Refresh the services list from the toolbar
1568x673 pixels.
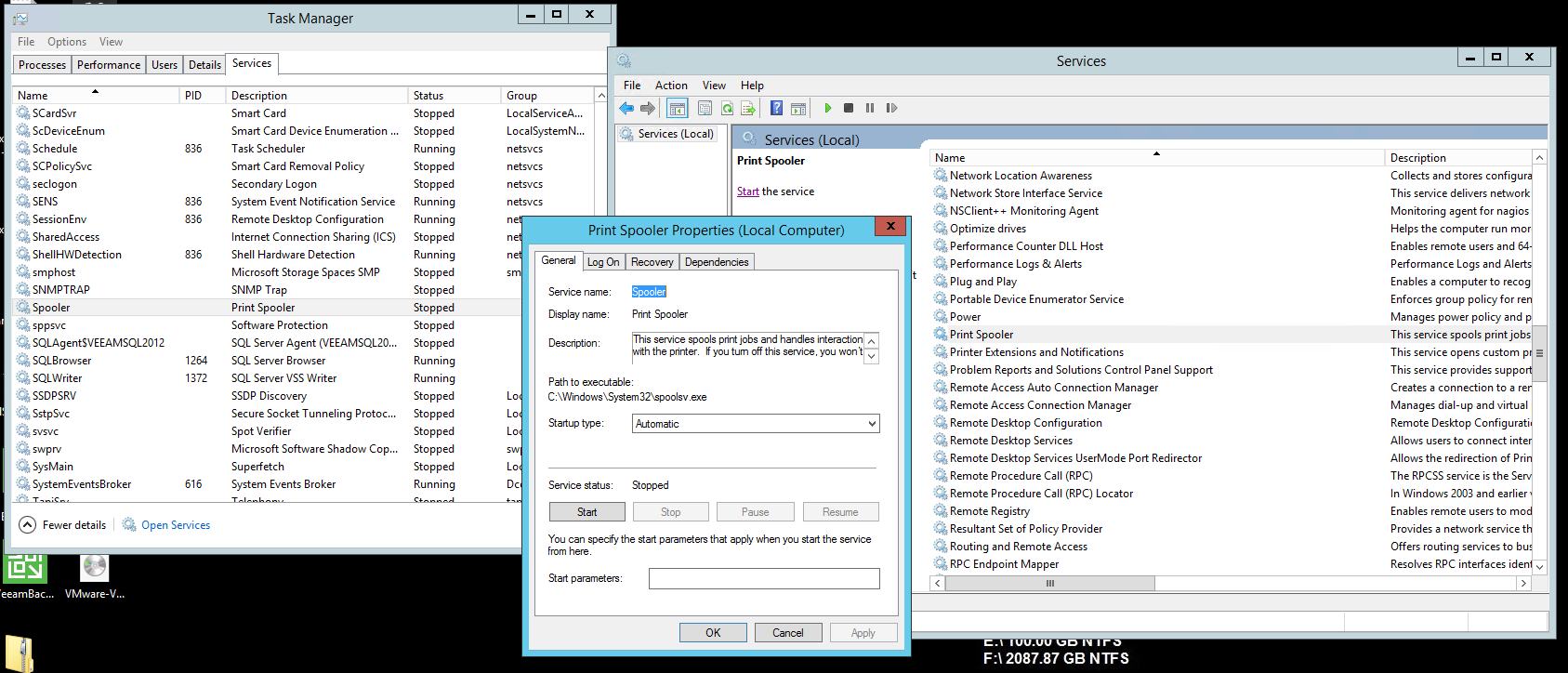coord(727,109)
